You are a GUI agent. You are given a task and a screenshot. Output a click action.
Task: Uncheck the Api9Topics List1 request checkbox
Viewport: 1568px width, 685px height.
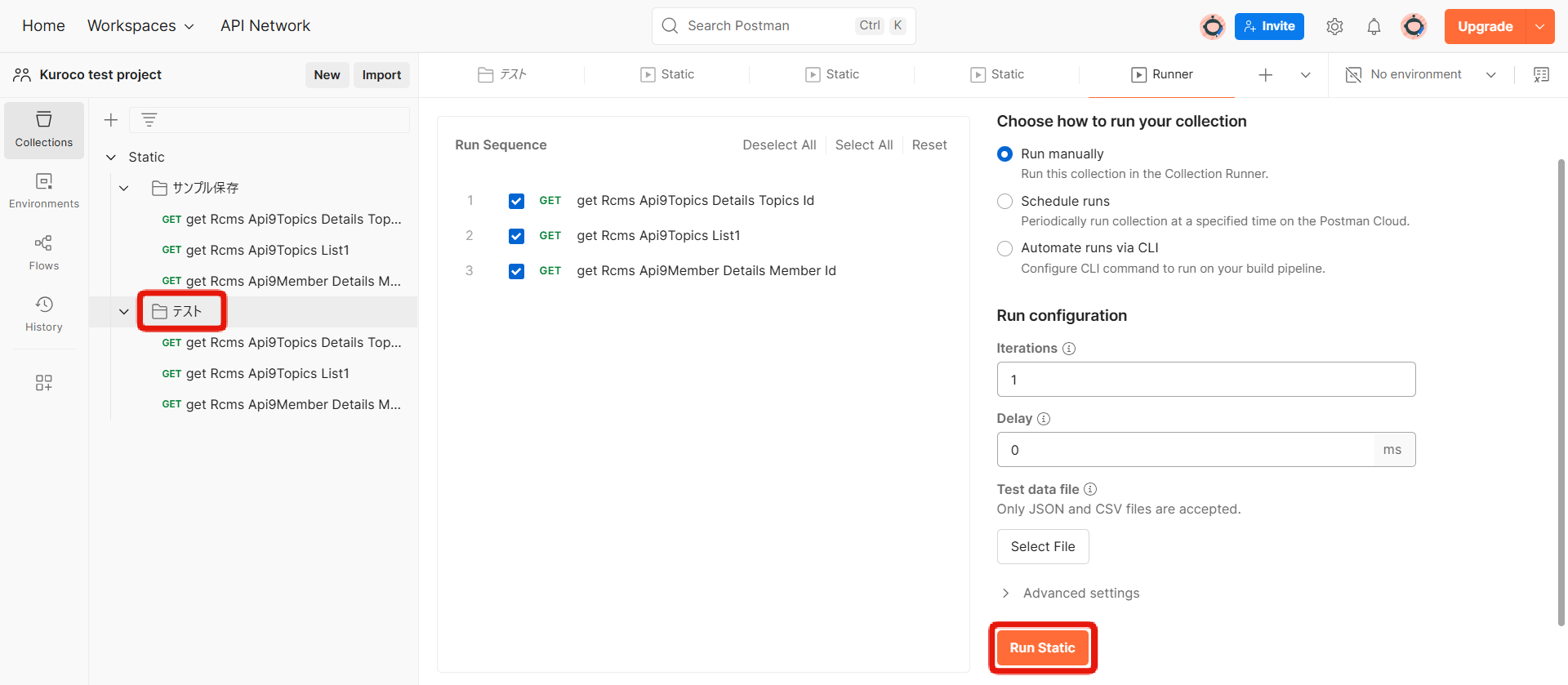coord(516,236)
